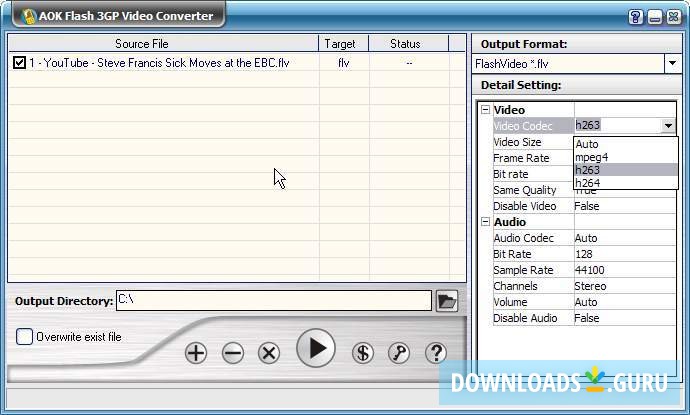
Task: Minimize the converter window
Action: coord(655,17)
